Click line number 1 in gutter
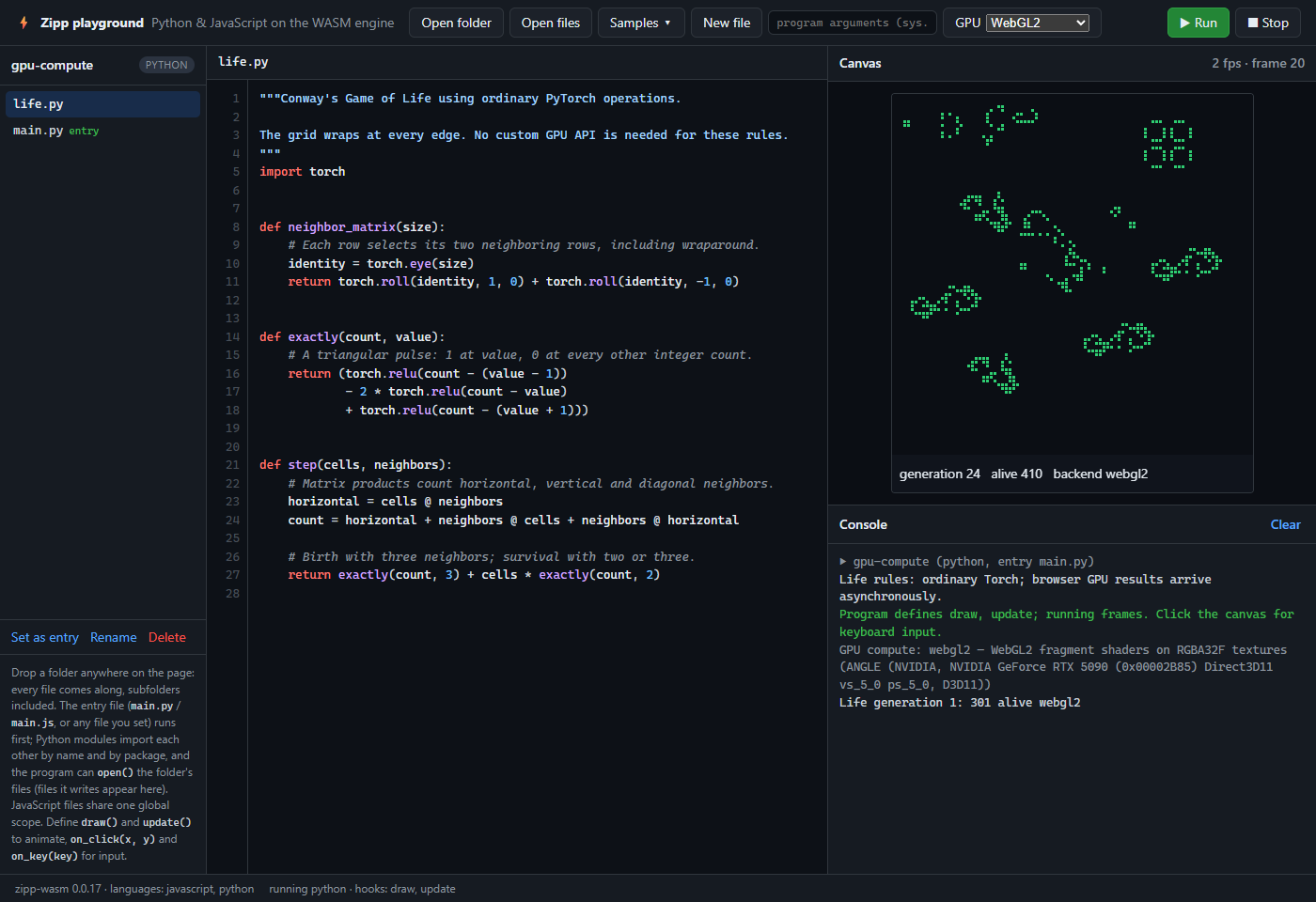This screenshot has height=902, width=1316. 237,99
